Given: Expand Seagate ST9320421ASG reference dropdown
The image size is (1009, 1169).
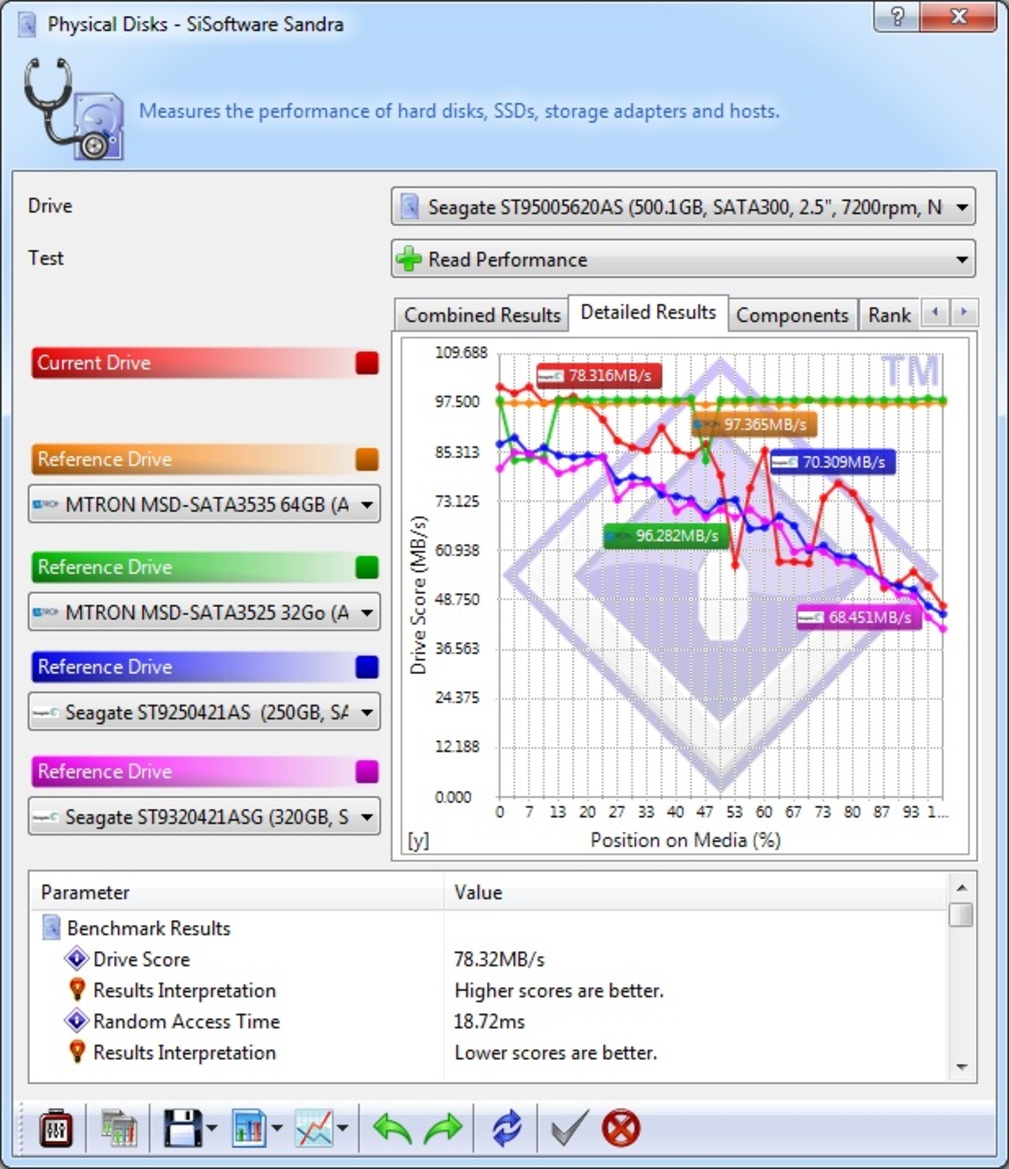Looking at the screenshot, I should 204,816.
